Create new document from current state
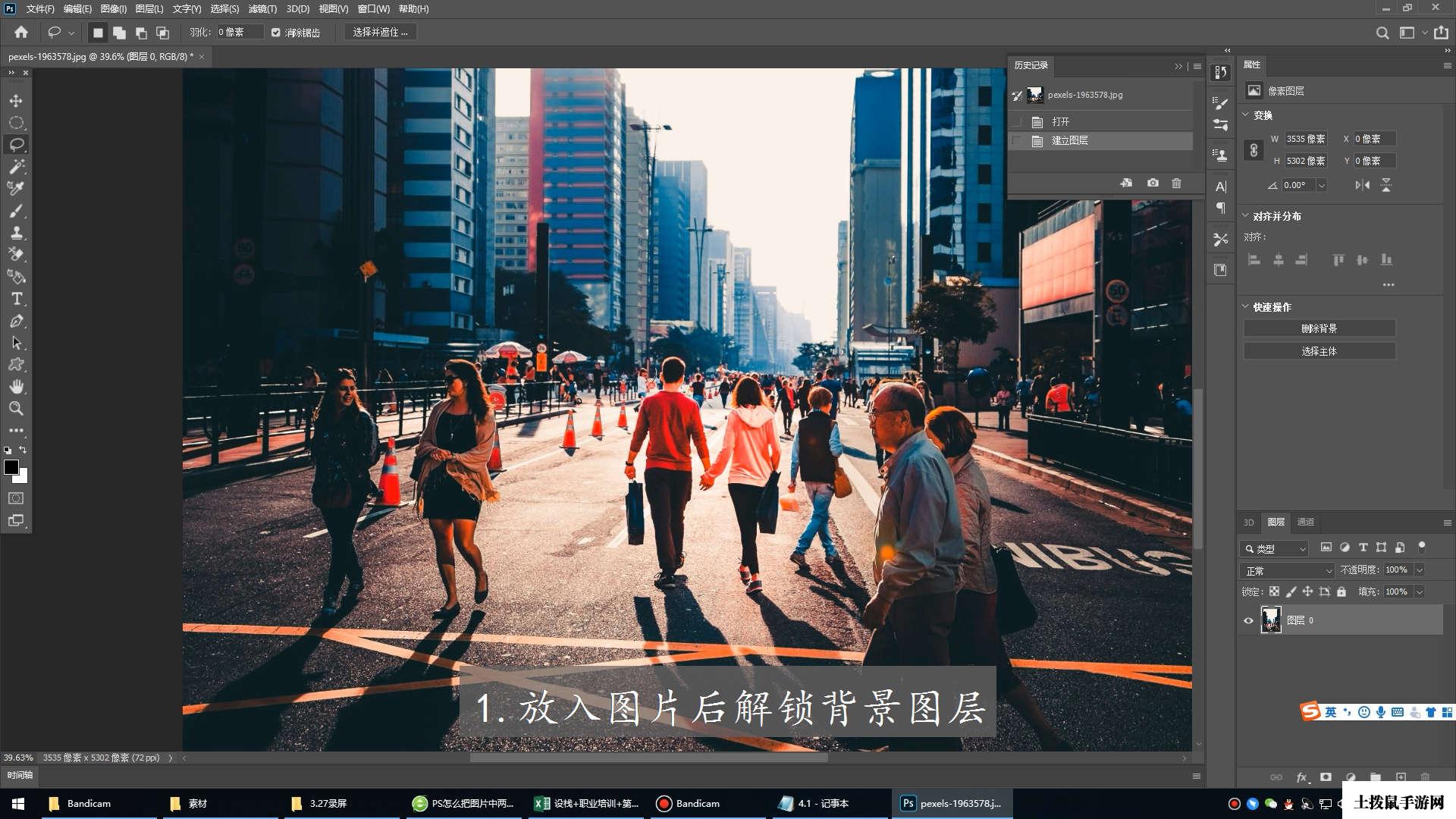Viewport: 1456px width, 819px height. [1126, 183]
